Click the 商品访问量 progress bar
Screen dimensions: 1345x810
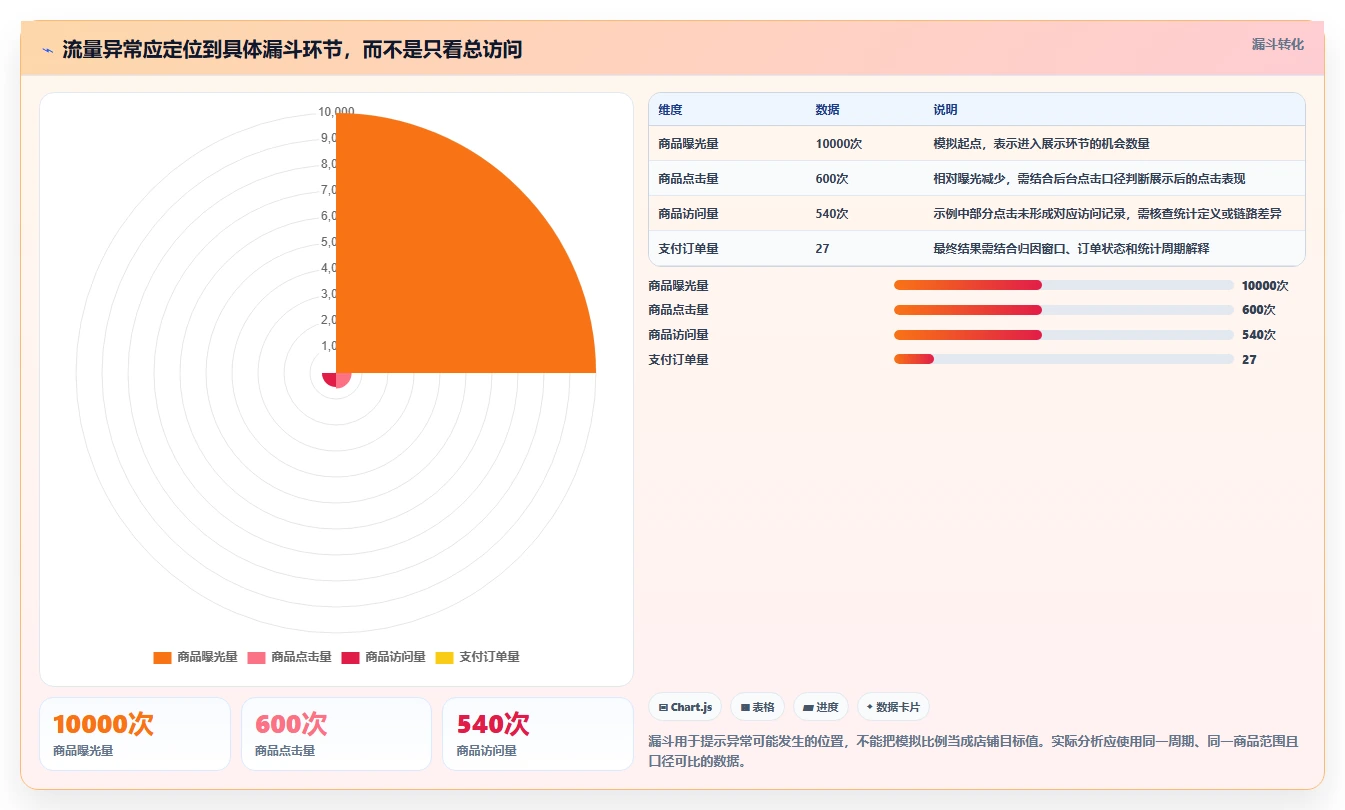(x=1064, y=335)
